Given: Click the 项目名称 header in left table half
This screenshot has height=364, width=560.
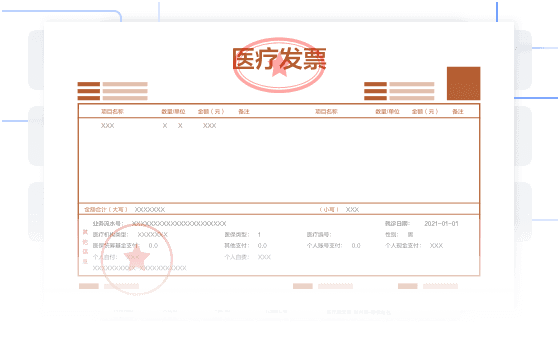Looking at the screenshot, I should point(112,111).
